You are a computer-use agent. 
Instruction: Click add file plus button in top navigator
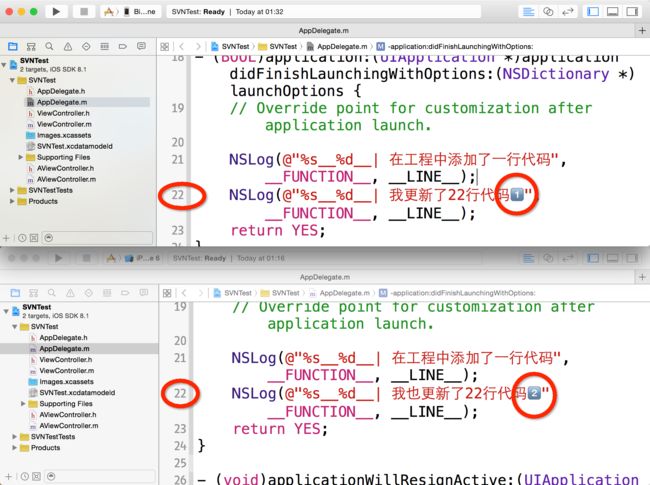[x=6, y=238]
